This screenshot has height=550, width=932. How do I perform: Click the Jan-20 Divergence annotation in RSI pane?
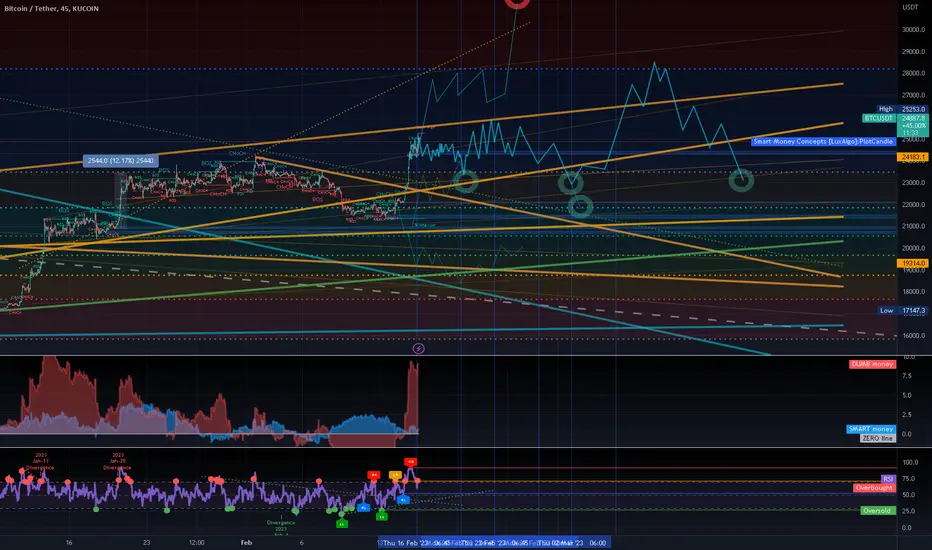(118, 461)
